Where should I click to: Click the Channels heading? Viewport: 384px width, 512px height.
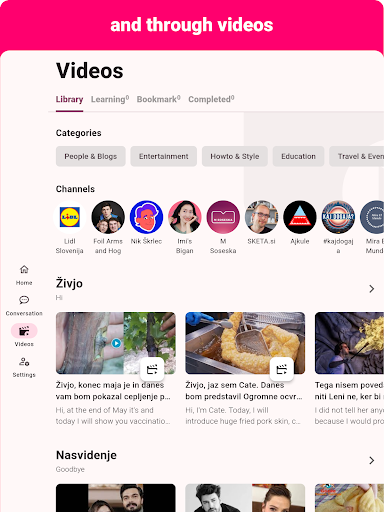[75, 189]
